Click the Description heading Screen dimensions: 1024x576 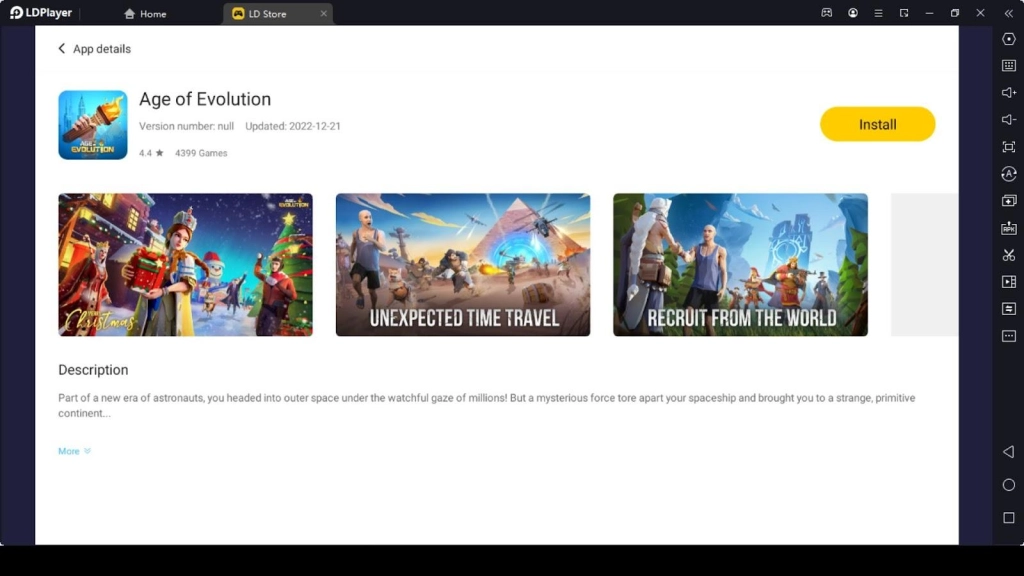coord(93,370)
